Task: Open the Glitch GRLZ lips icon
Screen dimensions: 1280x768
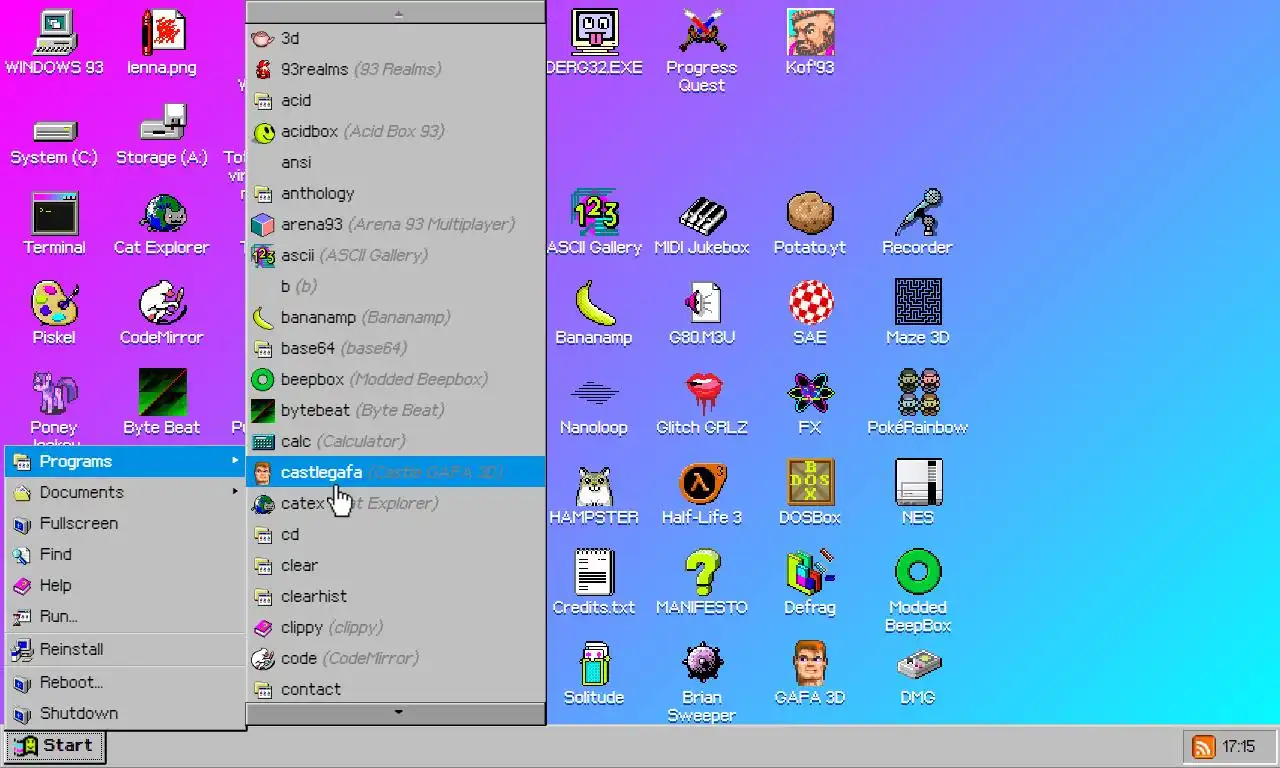Action: pos(702,403)
